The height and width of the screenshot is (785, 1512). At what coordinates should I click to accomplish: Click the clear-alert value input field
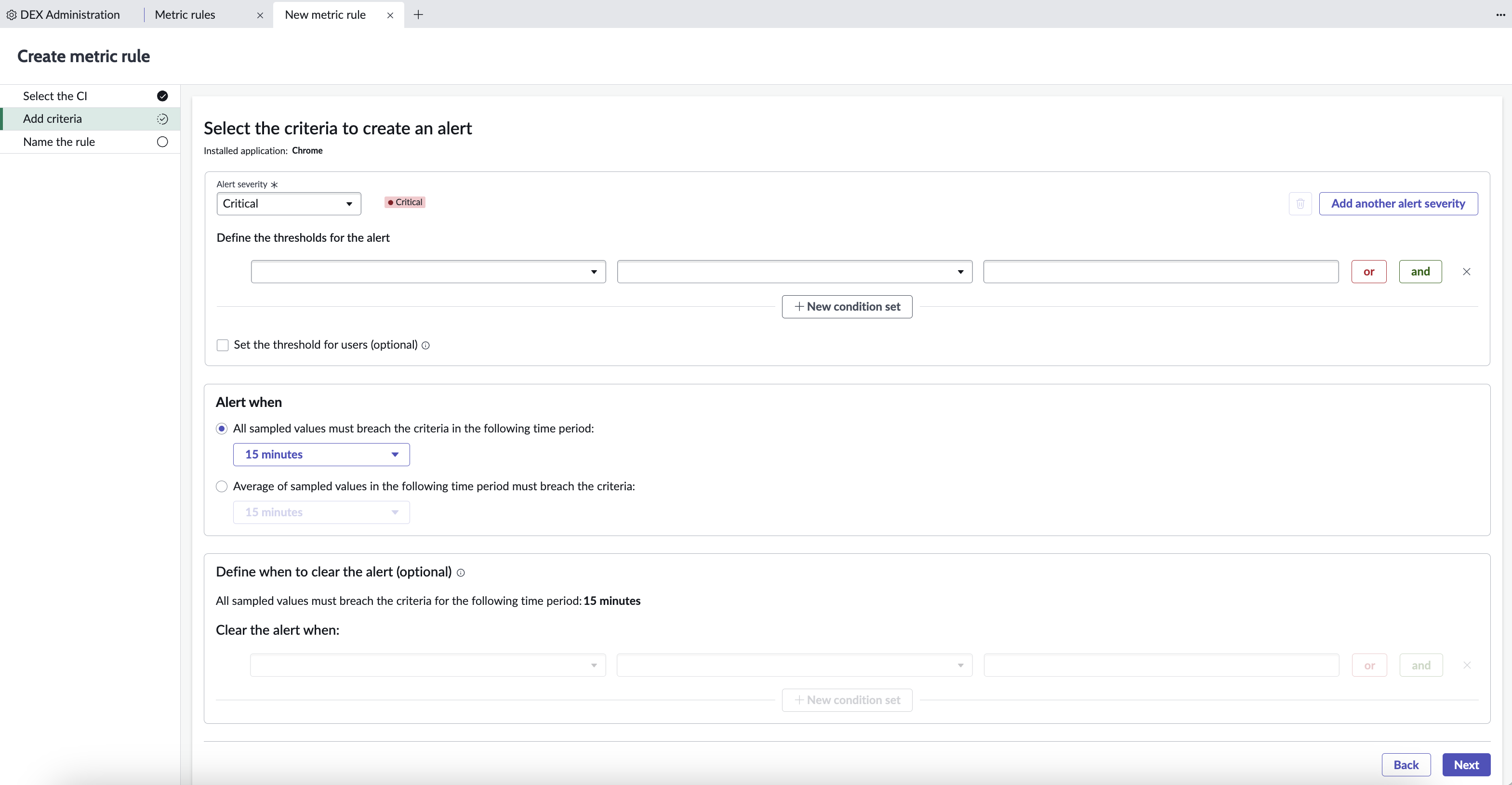[1161, 665]
